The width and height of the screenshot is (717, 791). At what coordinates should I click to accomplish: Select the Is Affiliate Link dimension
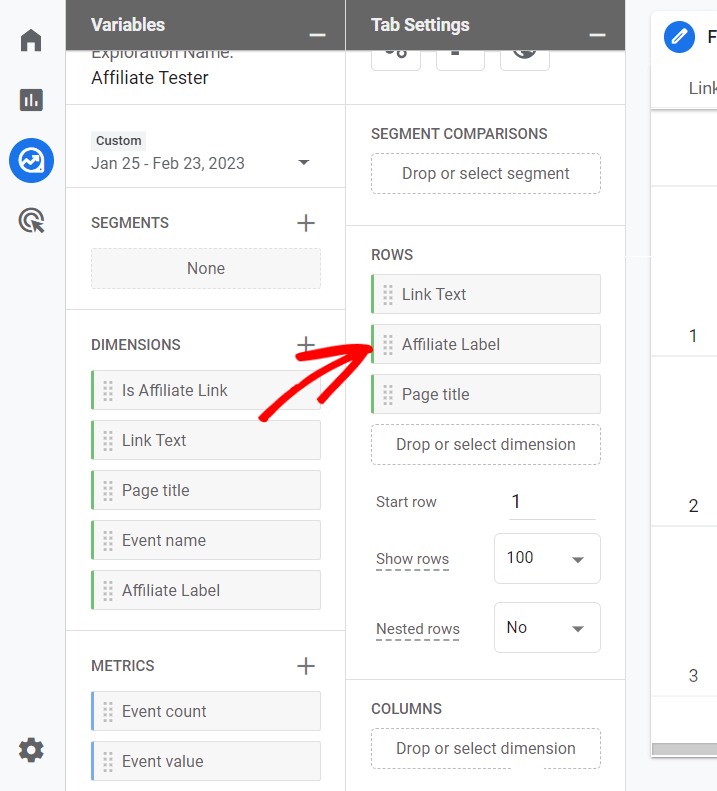tap(206, 390)
